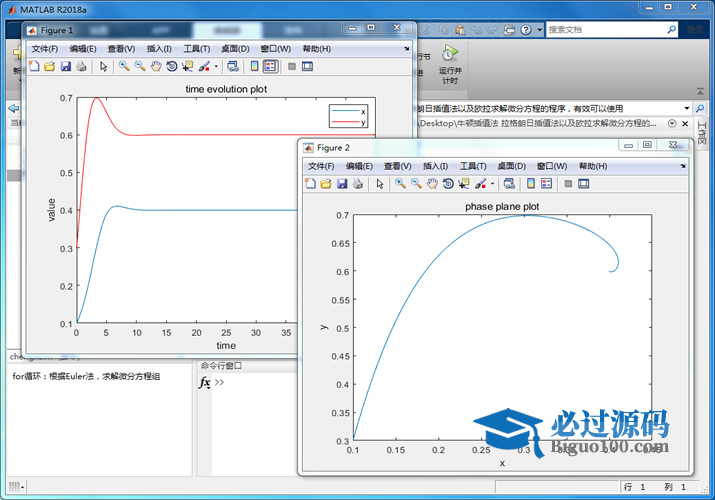715x500 pixels.
Task: Click command window prompt area
Action: point(219,382)
